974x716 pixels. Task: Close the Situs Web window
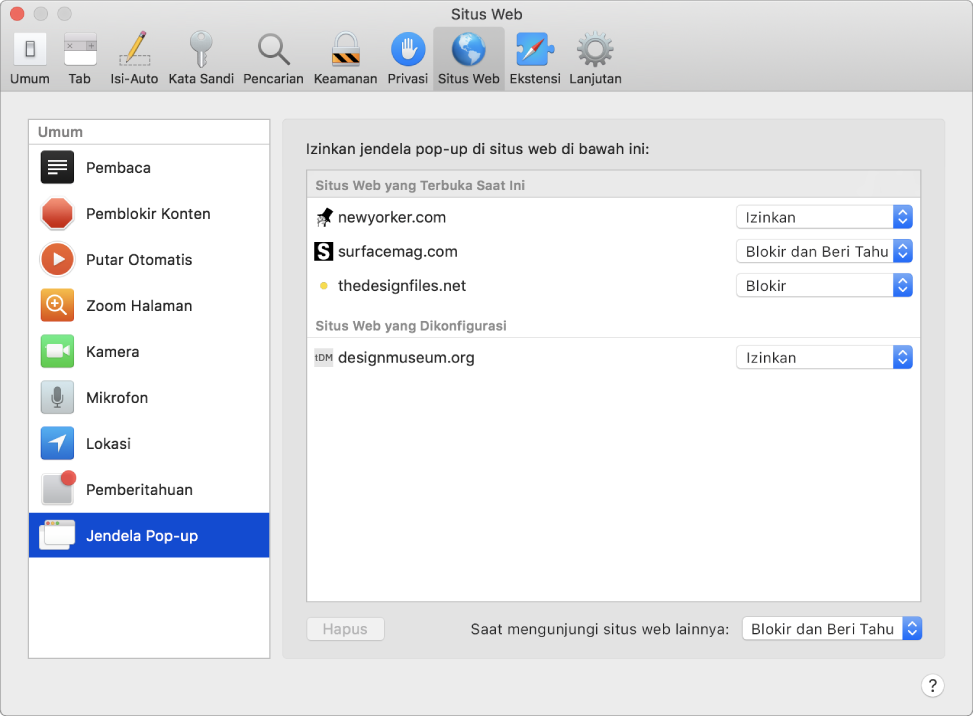[17, 13]
